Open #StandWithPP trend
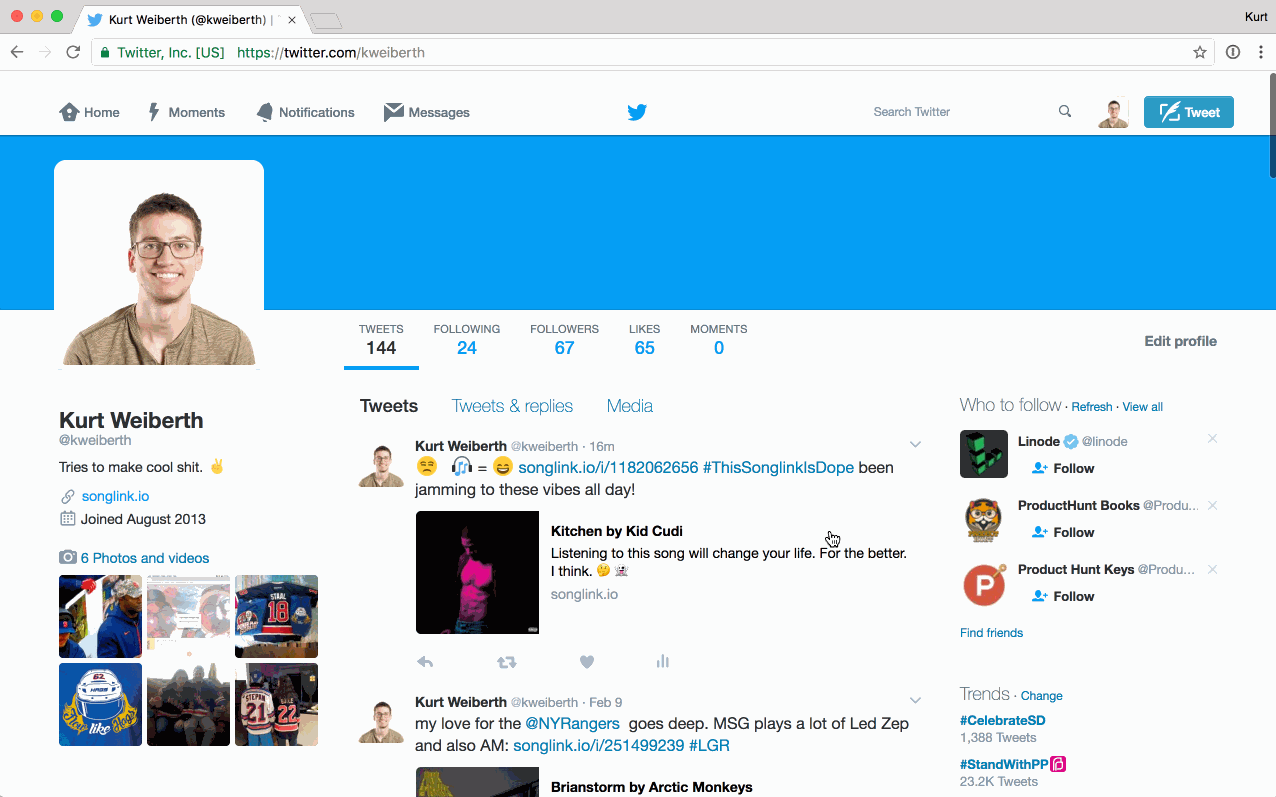Viewport: 1276px width, 797px height. point(1004,764)
